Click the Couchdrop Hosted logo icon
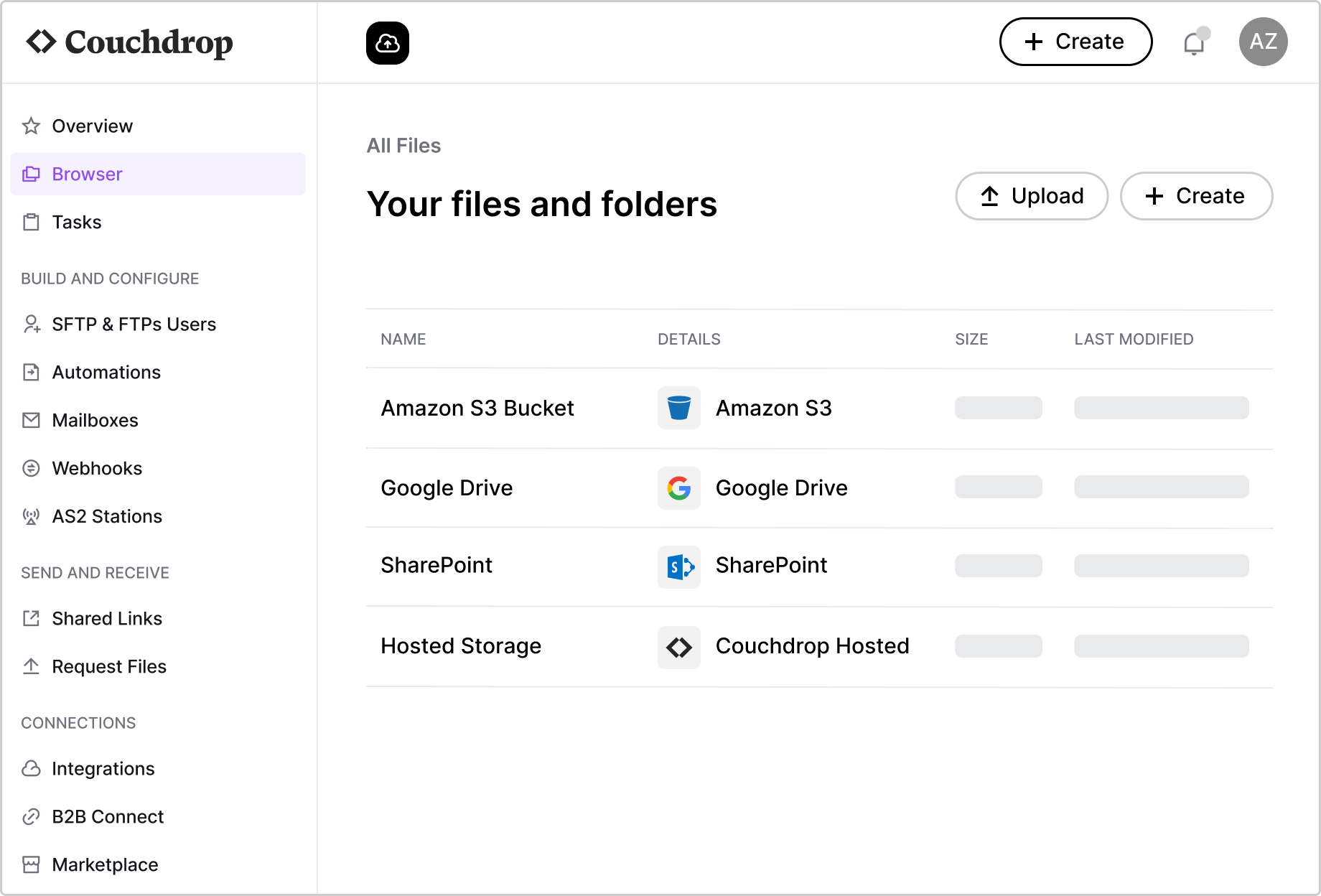The image size is (1321, 896). [x=678, y=648]
